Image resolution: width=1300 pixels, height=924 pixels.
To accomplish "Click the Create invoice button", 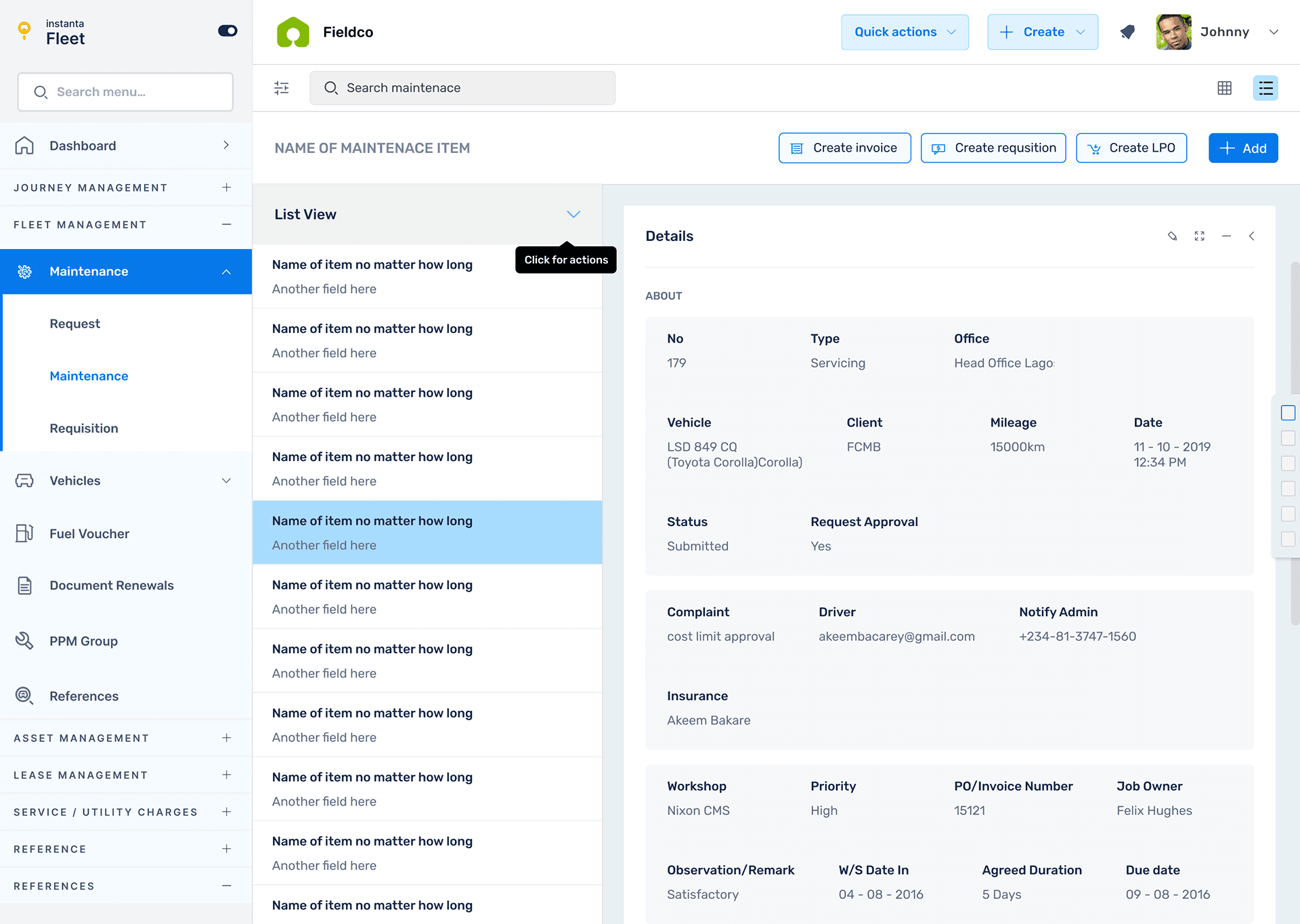I will (844, 148).
